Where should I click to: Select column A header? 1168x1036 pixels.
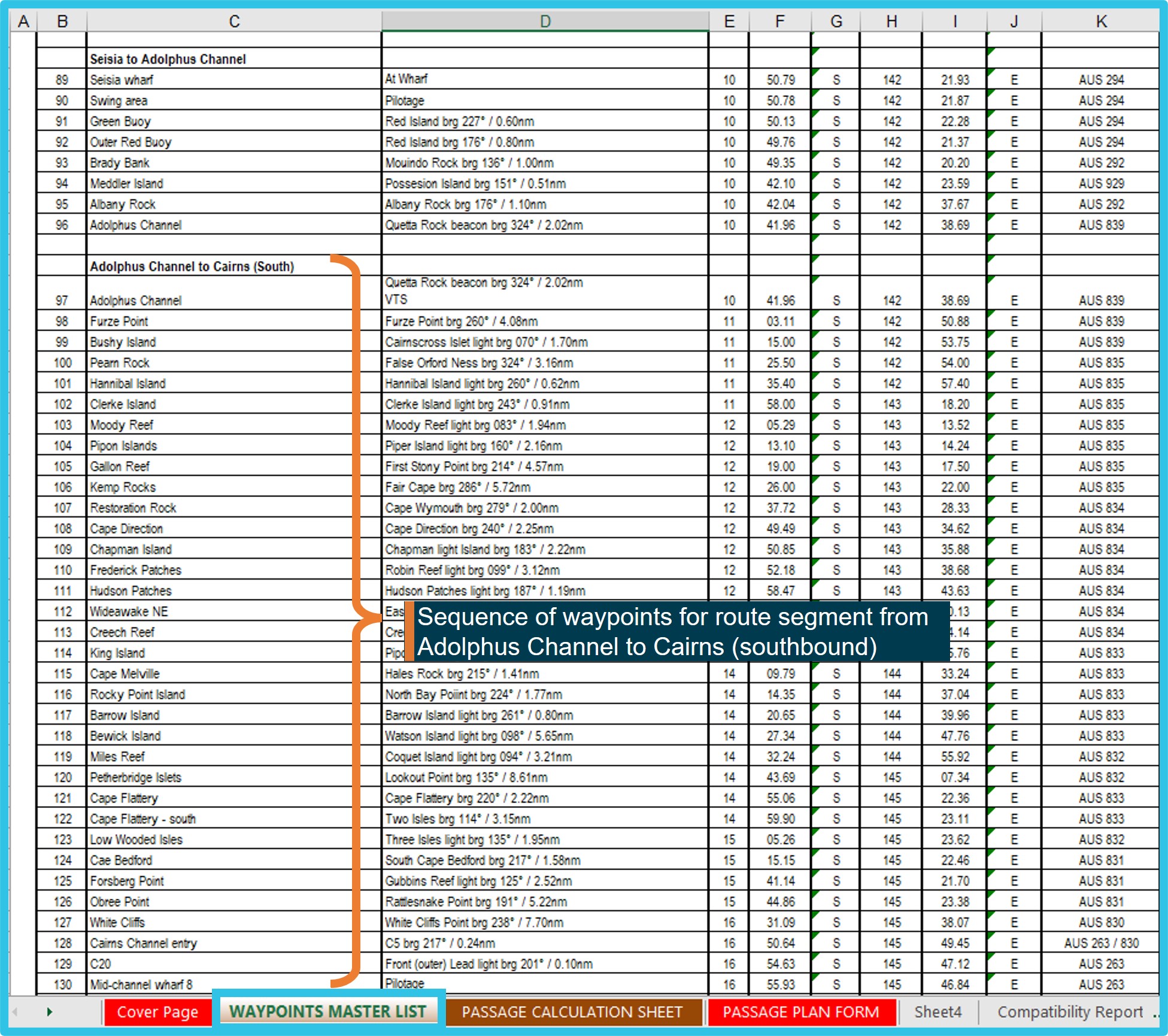click(23, 22)
